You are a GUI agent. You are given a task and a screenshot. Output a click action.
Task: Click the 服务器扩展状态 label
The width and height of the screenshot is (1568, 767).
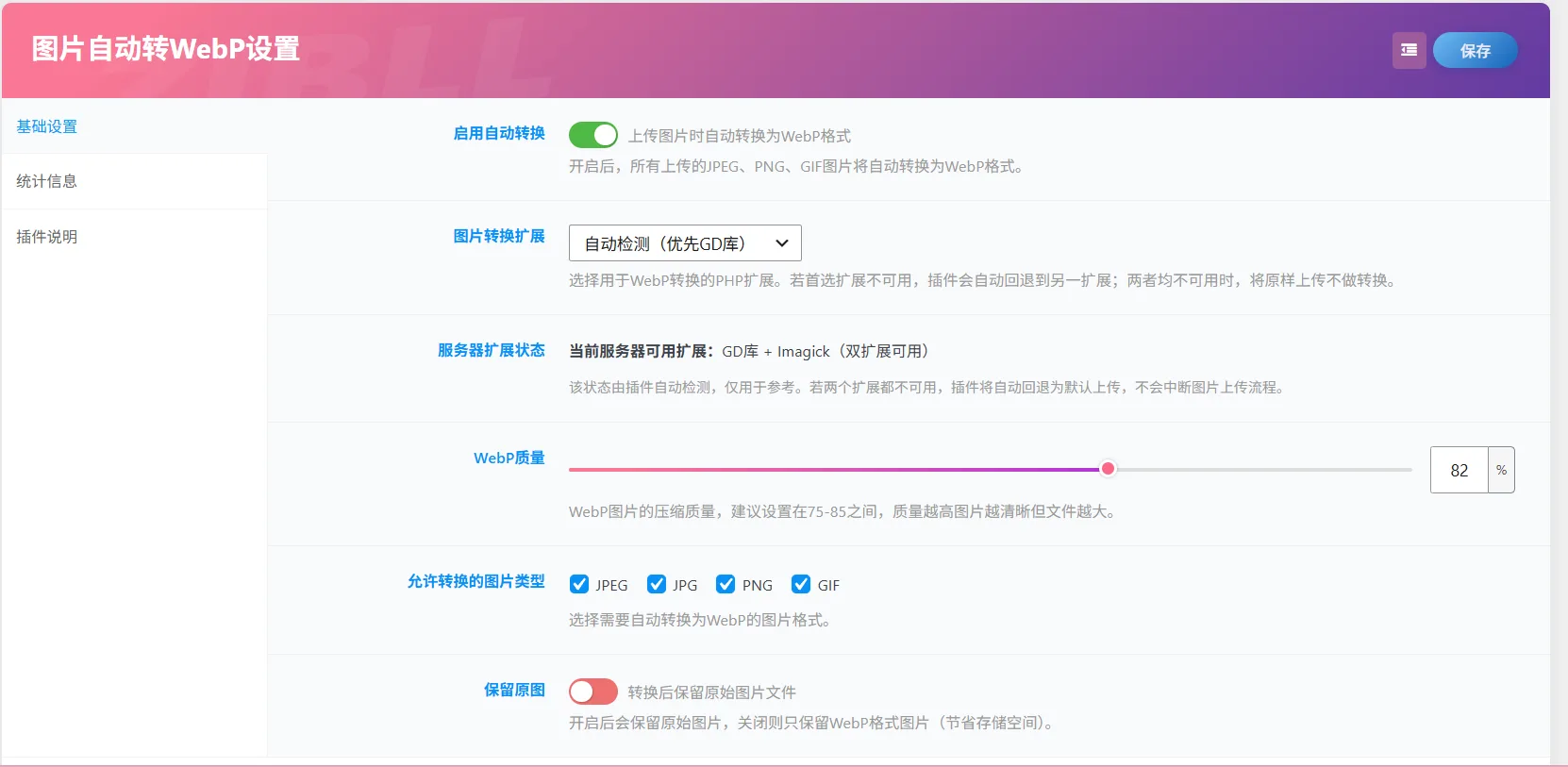[x=492, y=350]
